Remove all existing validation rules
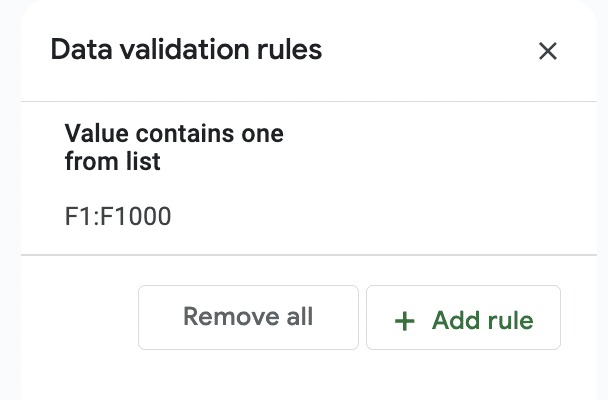The width and height of the screenshot is (608, 400). pos(248,317)
